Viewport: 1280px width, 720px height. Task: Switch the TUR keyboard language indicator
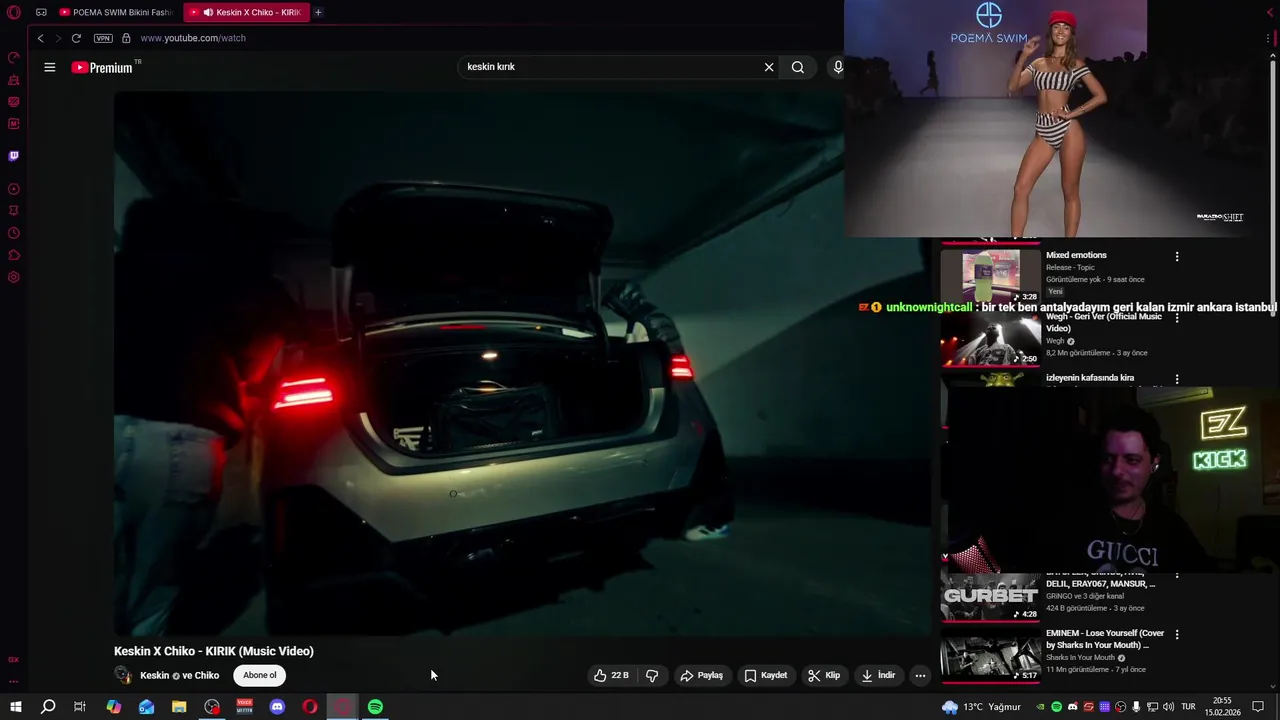[x=1188, y=707]
